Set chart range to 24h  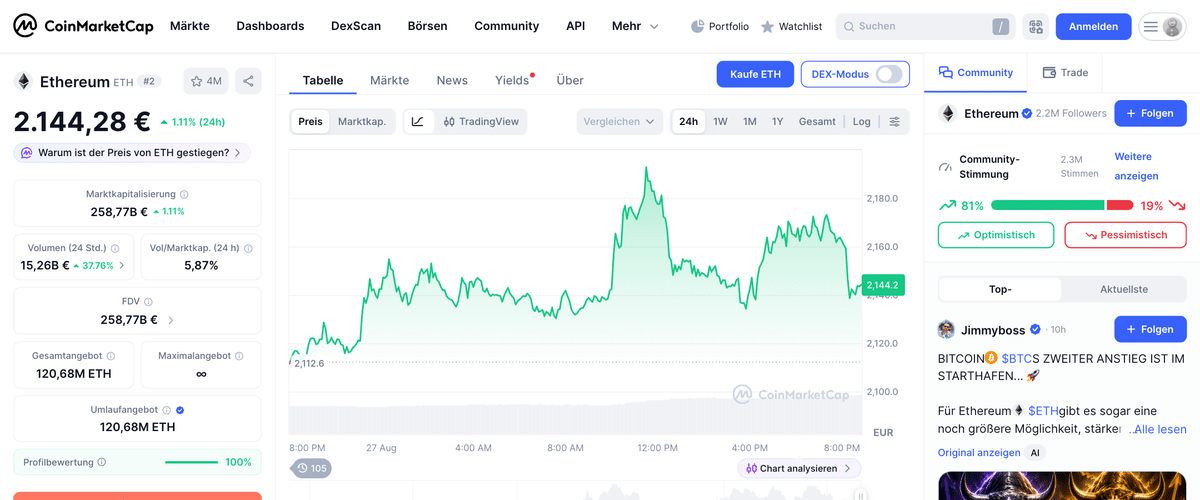[689, 121]
